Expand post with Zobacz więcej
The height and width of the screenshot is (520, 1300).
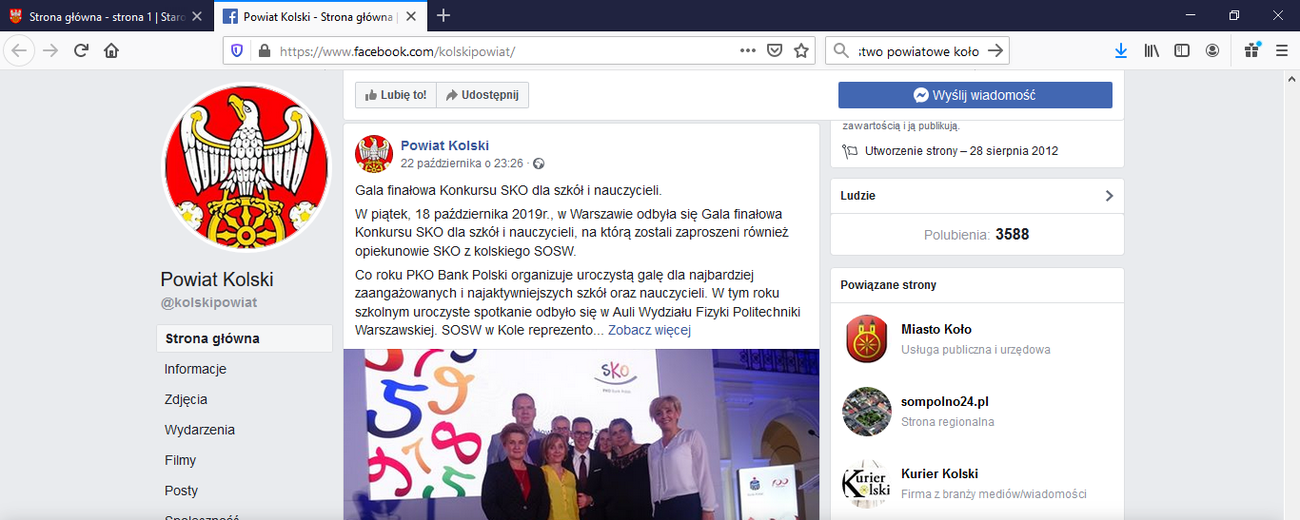[x=649, y=330]
